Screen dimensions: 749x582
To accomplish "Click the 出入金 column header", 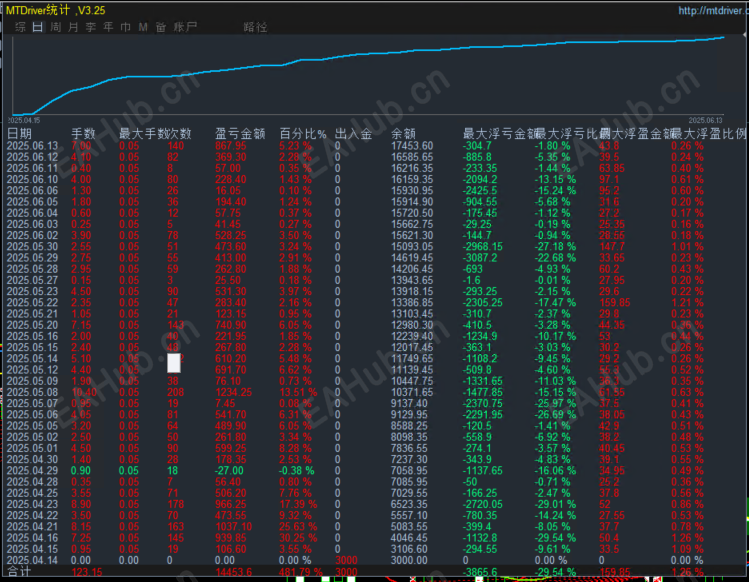I will tap(353, 134).
